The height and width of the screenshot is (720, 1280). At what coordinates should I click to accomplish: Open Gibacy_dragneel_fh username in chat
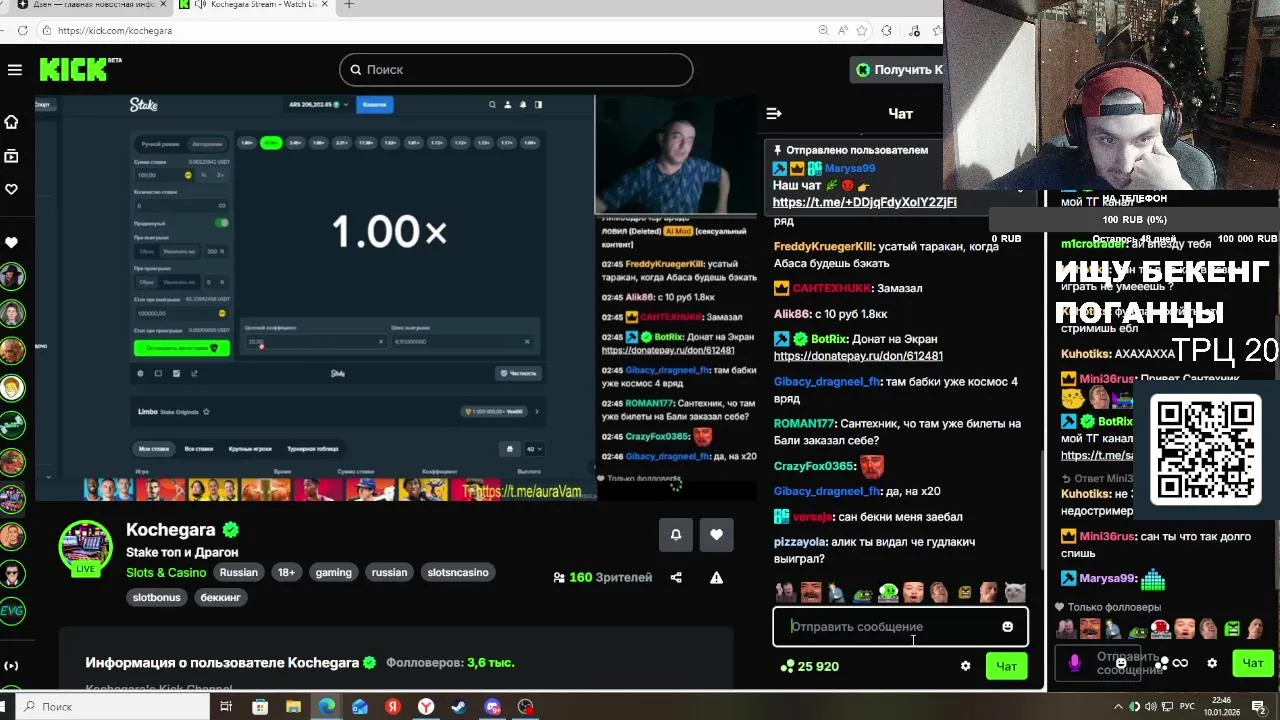click(x=827, y=382)
